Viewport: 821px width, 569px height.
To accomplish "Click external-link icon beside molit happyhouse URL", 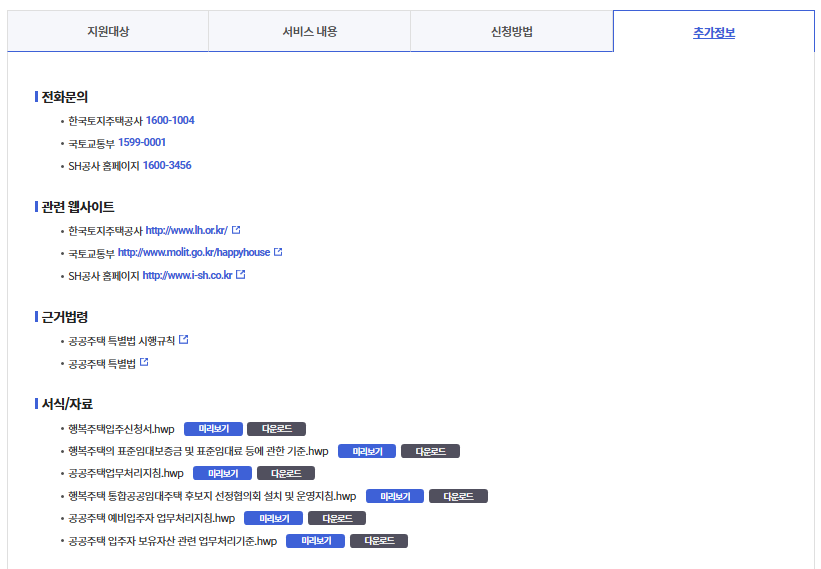I will click(x=278, y=252).
